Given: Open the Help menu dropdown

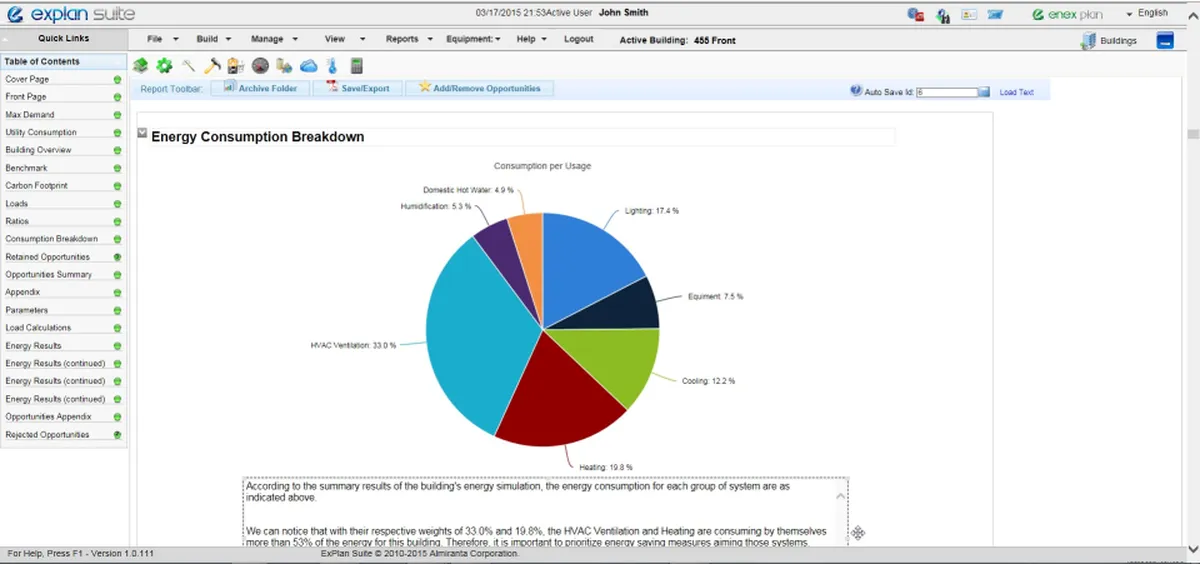Looking at the screenshot, I should (531, 39).
